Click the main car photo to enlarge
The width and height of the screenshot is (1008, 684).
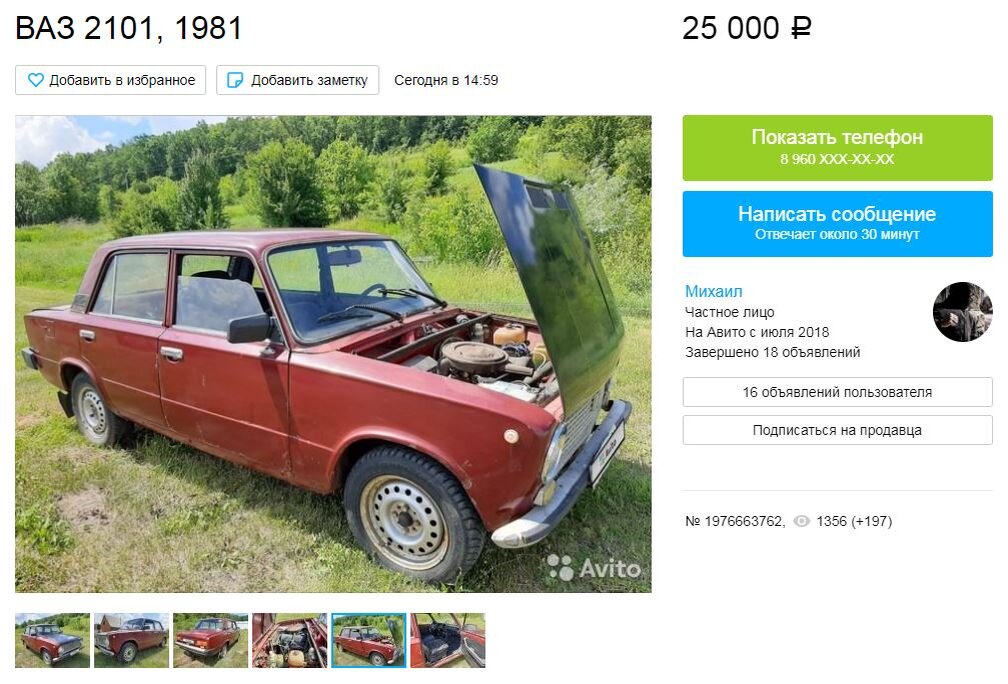click(333, 354)
